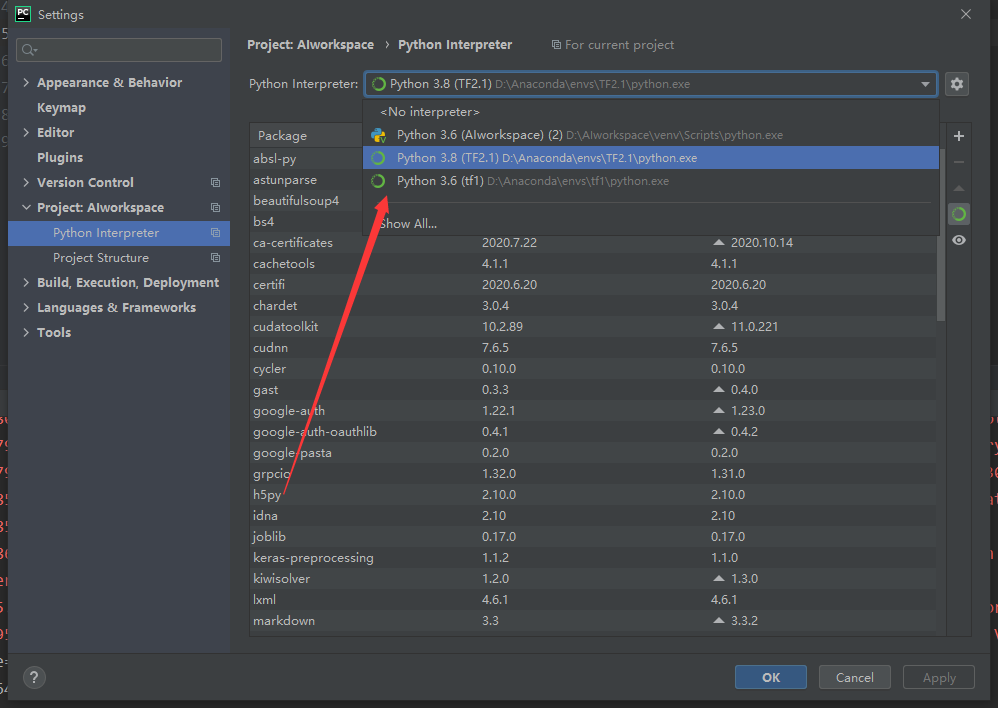Collapse Project: AIworkspace section
The image size is (998, 708).
pyautogui.click(x=26, y=208)
